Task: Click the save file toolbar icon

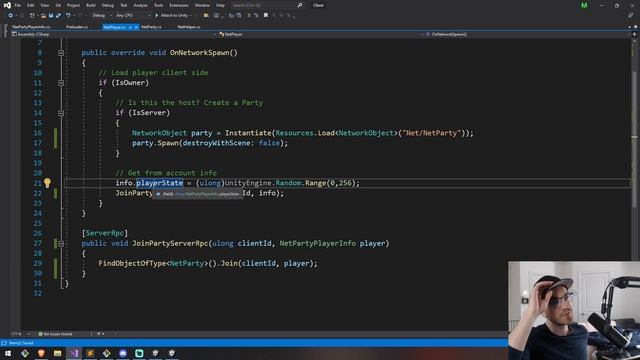Action: click(x=51, y=16)
